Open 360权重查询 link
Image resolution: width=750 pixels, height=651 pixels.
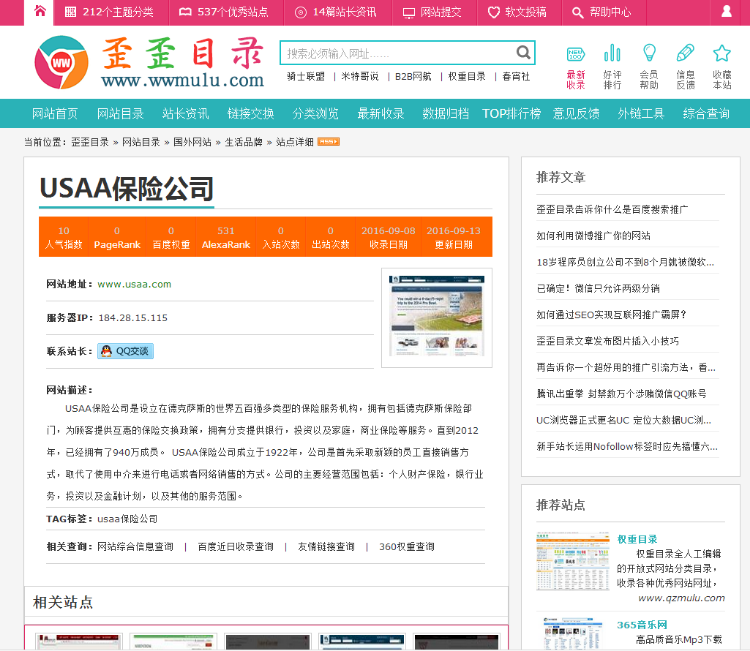point(407,547)
